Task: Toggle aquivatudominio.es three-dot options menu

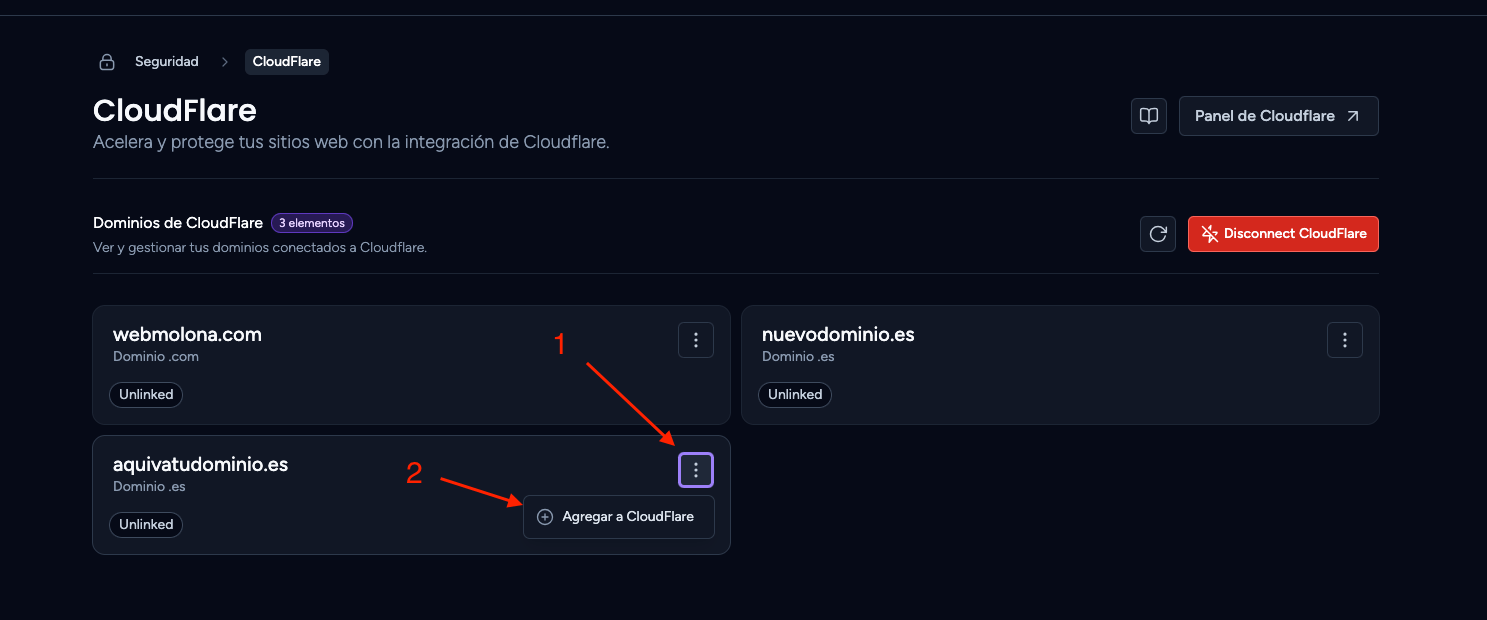Action: pyautogui.click(x=696, y=470)
